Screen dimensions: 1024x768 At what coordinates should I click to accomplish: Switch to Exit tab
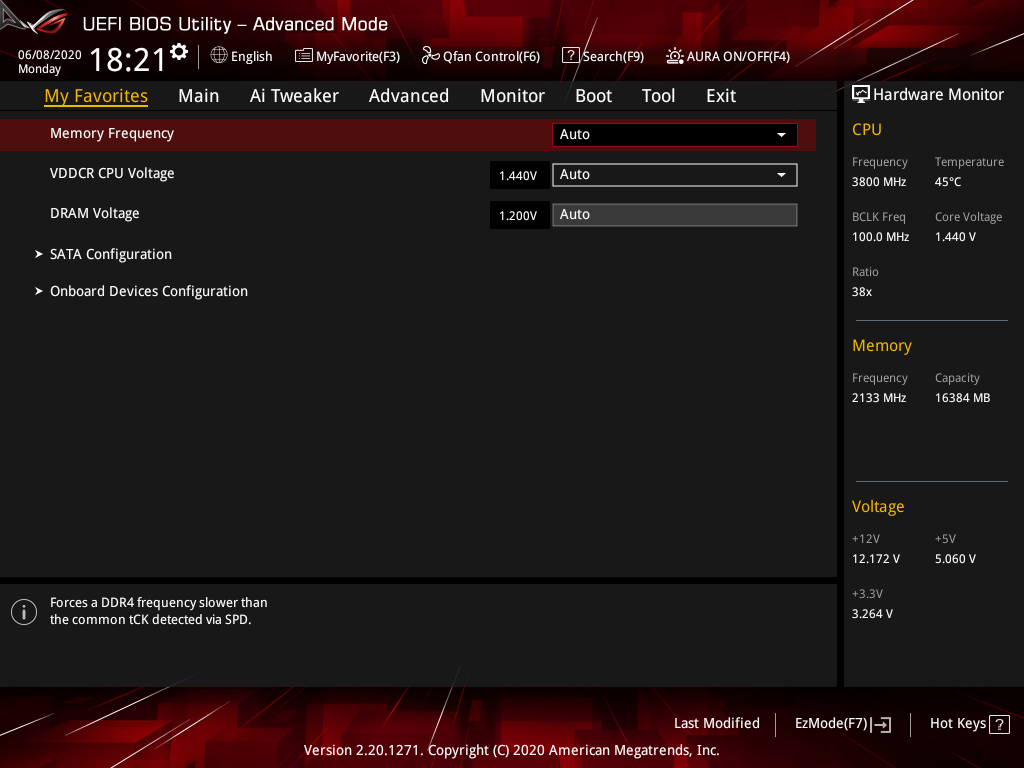(721, 96)
